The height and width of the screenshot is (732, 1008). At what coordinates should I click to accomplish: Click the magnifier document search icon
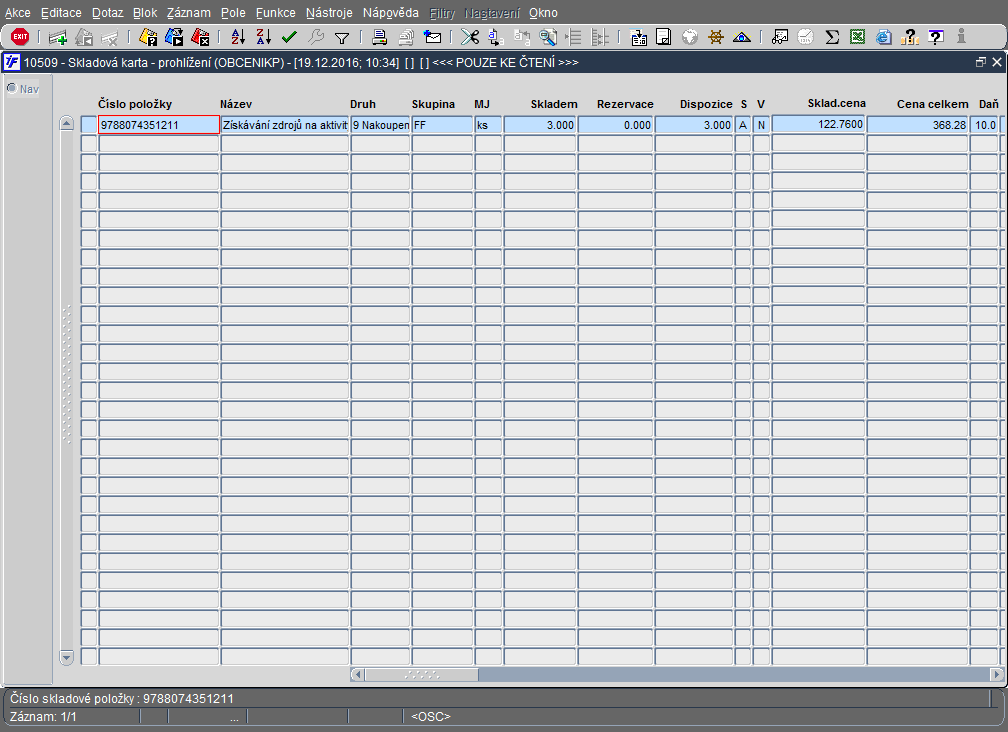548,37
